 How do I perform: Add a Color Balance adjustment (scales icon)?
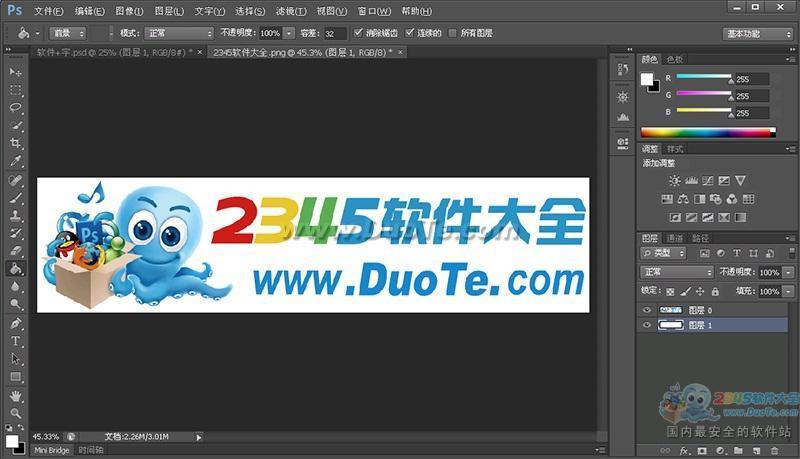683,199
